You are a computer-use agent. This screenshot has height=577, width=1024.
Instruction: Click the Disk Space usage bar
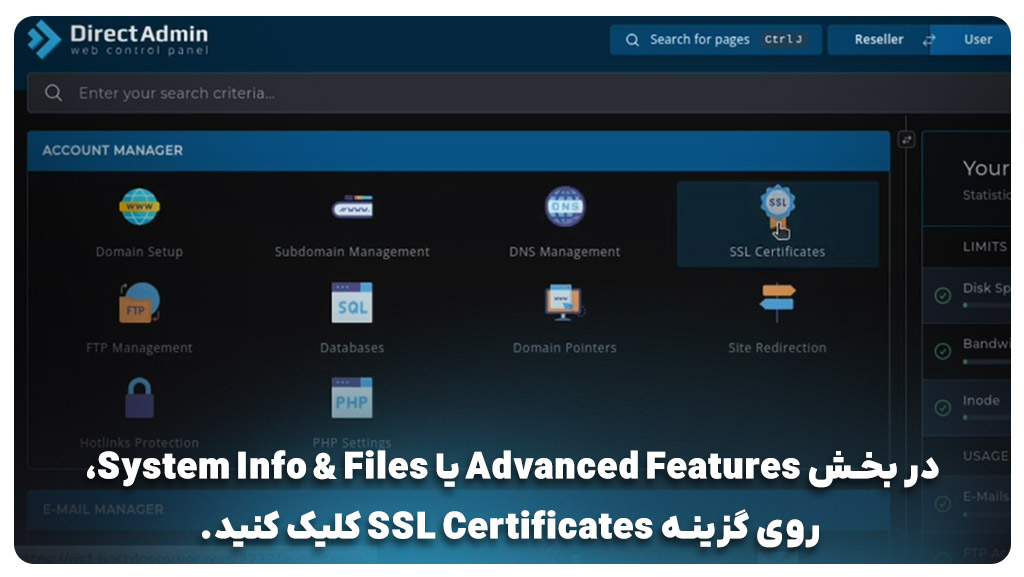pos(985,304)
